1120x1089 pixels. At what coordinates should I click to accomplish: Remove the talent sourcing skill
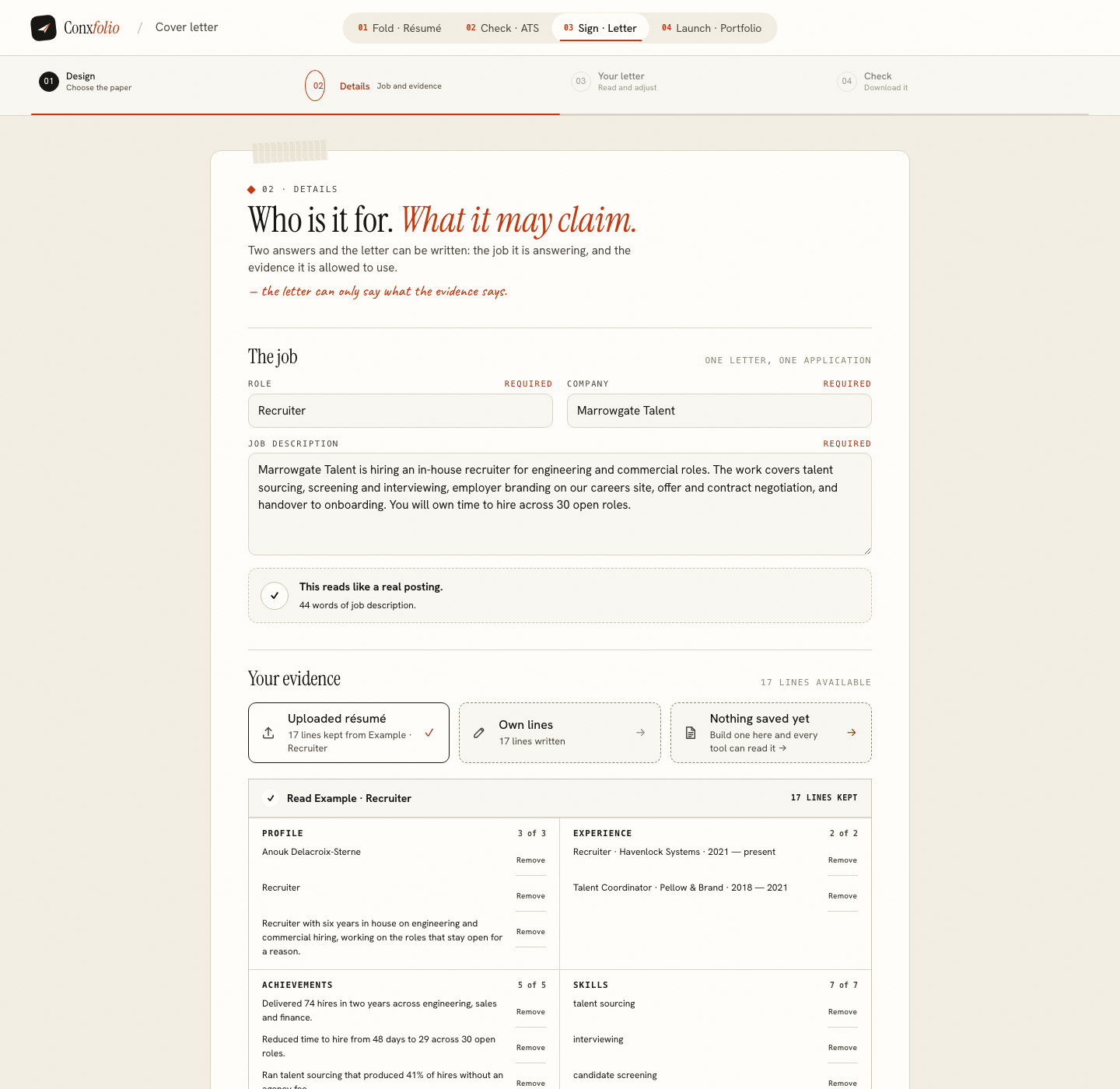(842, 1012)
